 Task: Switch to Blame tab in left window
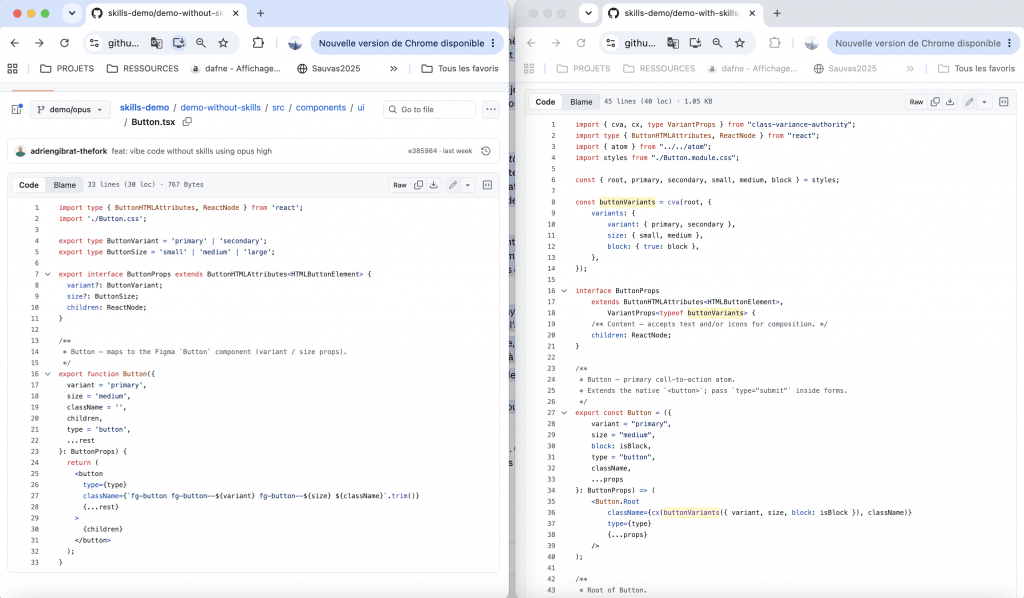[x=65, y=185]
